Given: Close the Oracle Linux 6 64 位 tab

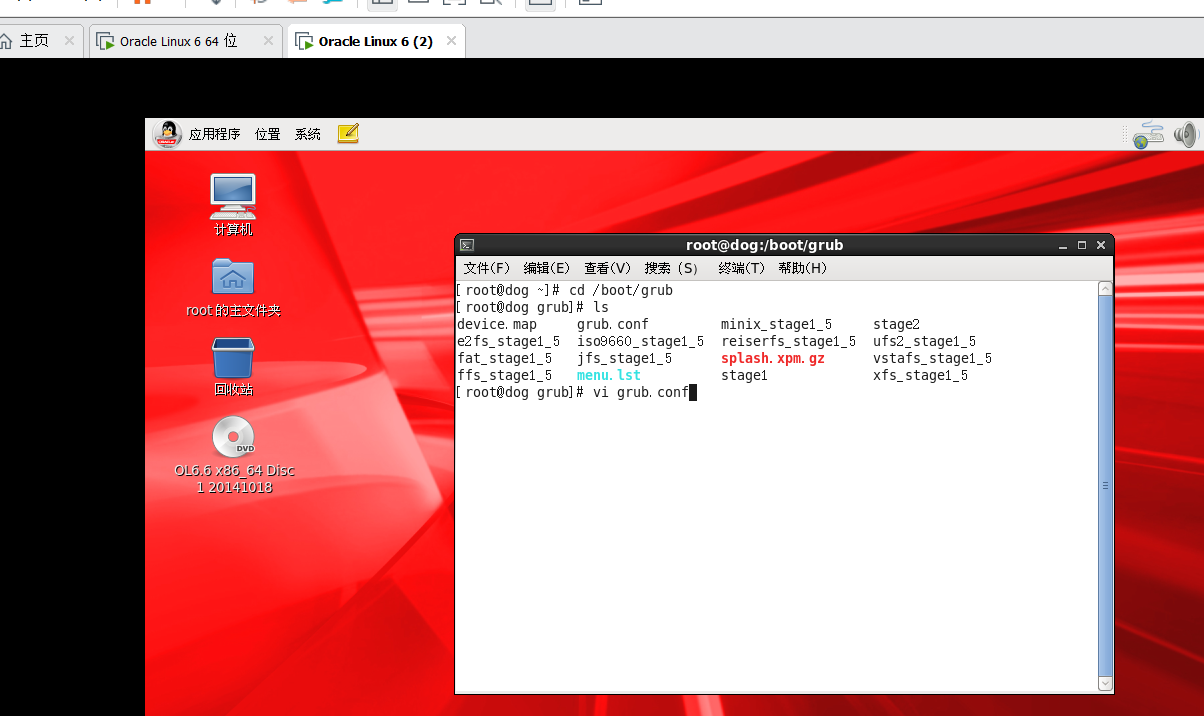Looking at the screenshot, I should point(268,41).
